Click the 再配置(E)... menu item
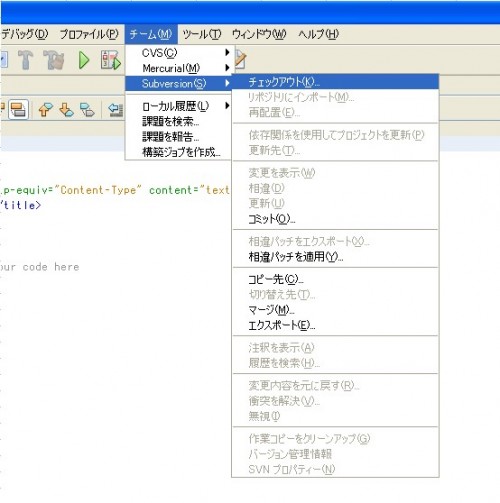 pyautogui.click(x=335, y=112)
